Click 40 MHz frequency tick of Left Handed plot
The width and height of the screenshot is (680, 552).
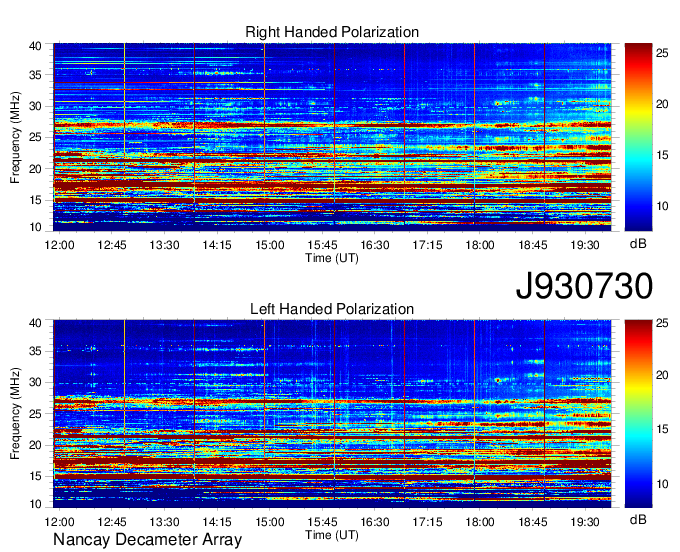coord(36,323)
